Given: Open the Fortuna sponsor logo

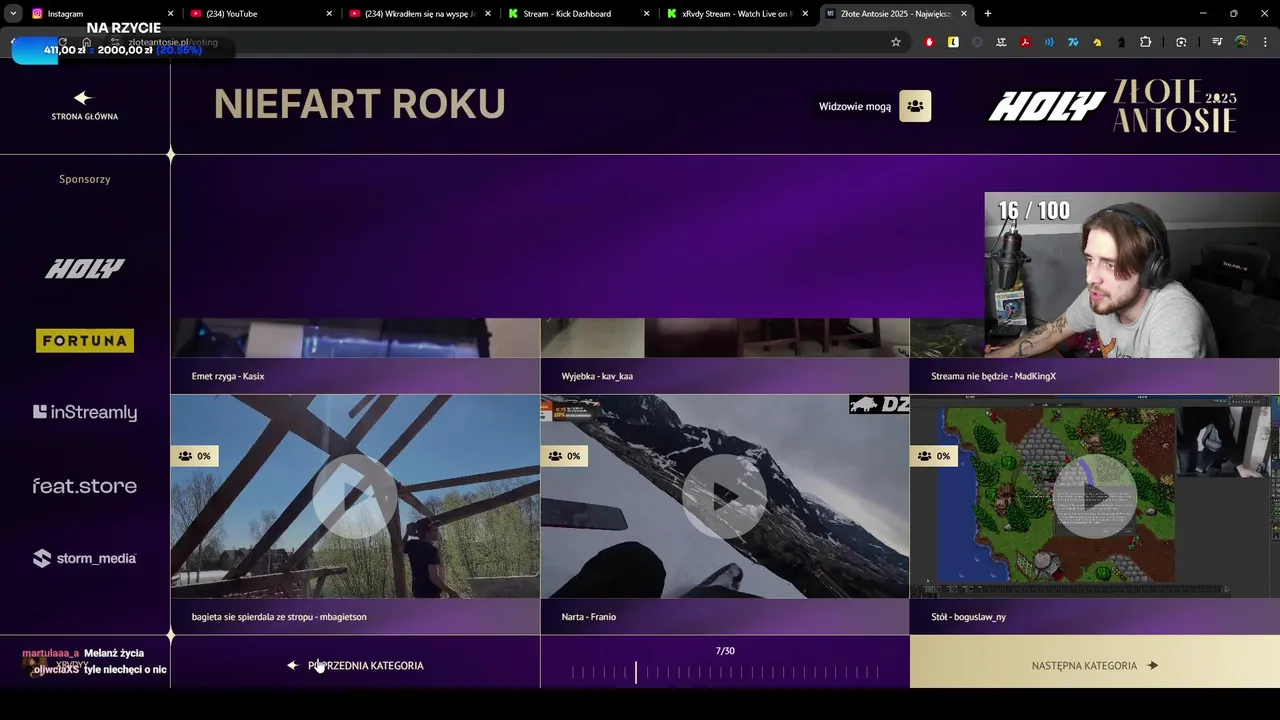Looking at the screenshot, I should (x=85, y=341).
